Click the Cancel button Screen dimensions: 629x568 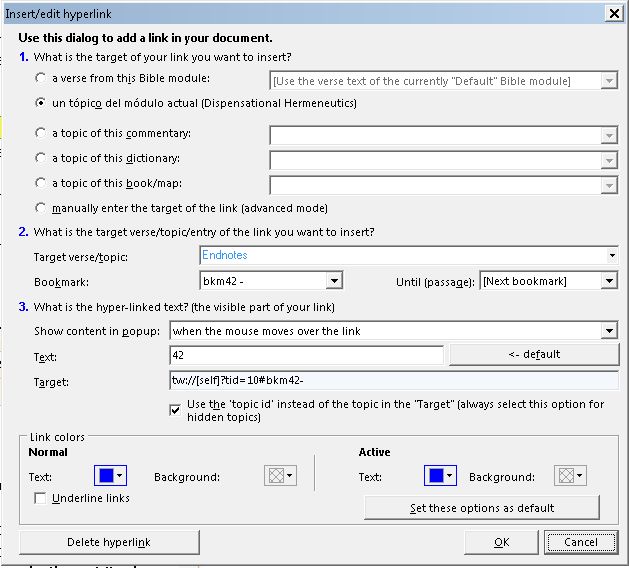coord(581,542)
